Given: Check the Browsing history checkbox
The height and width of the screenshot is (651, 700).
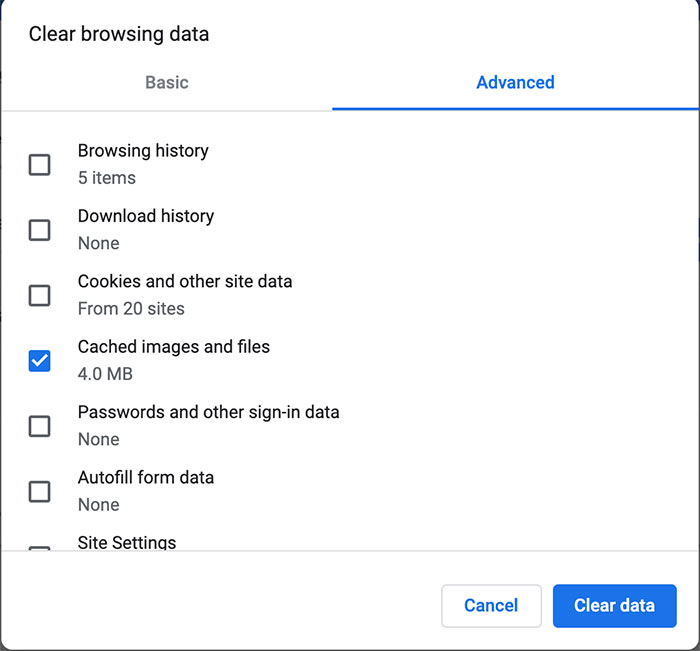Looking at the screenshot, I should [x=39, y=165].
